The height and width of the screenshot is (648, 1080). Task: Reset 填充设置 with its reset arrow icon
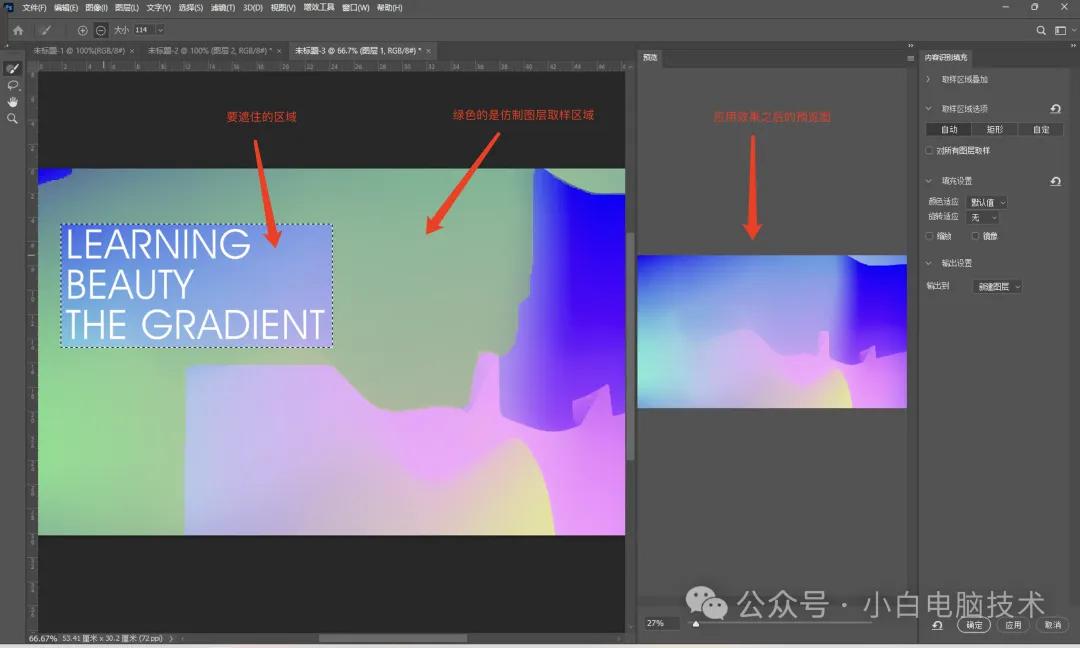click(1055, 181)
